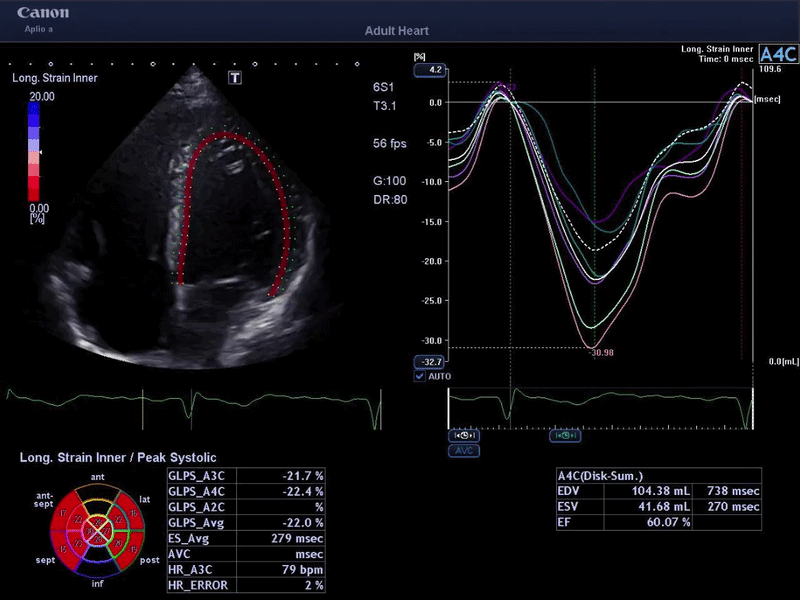Image resolution: width=800 pixels, height=600 pixels.
Task: Select the -19 basal post bullseye segment
Action: click(x=133, y=549)
